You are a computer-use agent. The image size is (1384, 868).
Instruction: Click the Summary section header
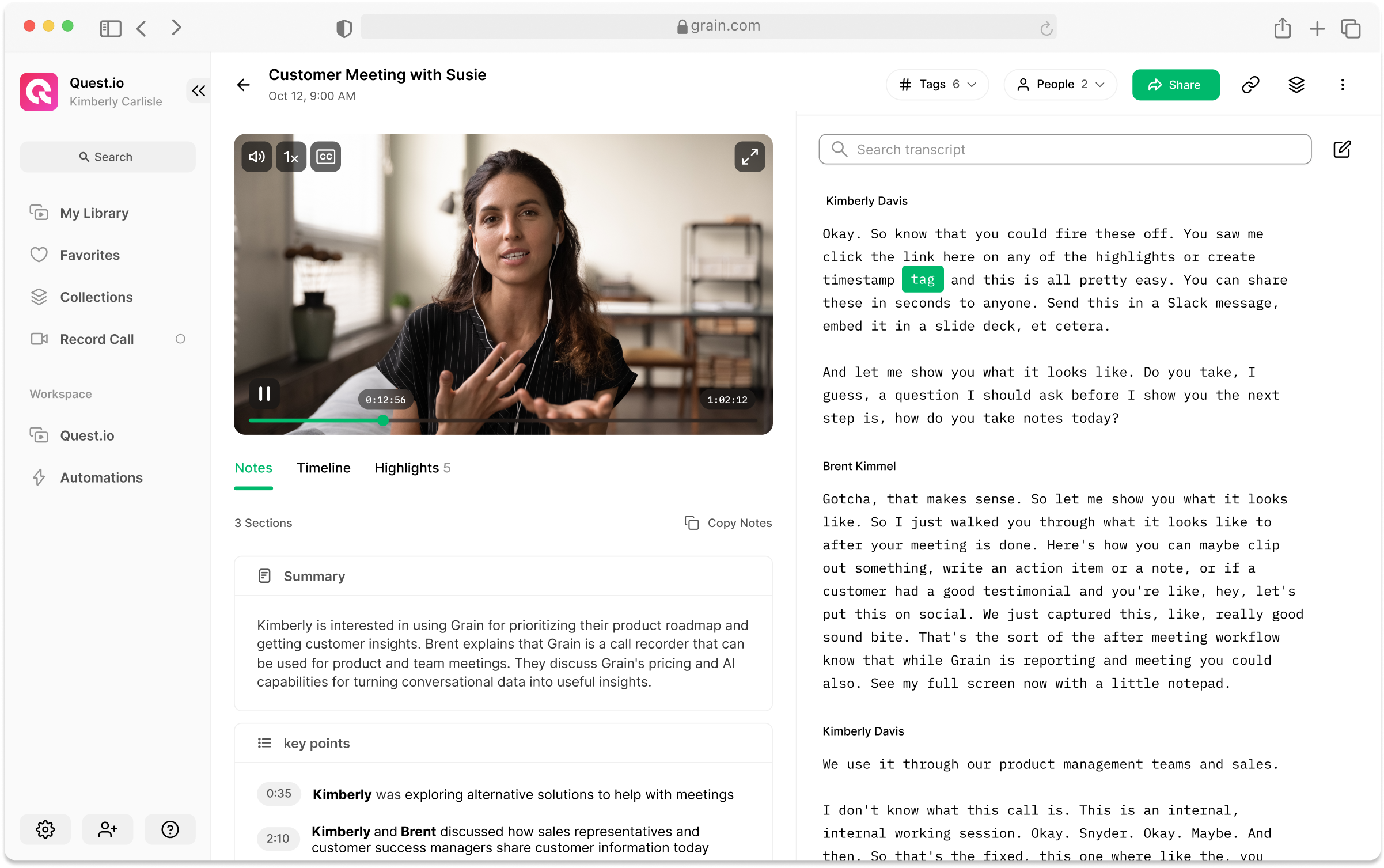(503, 576)
